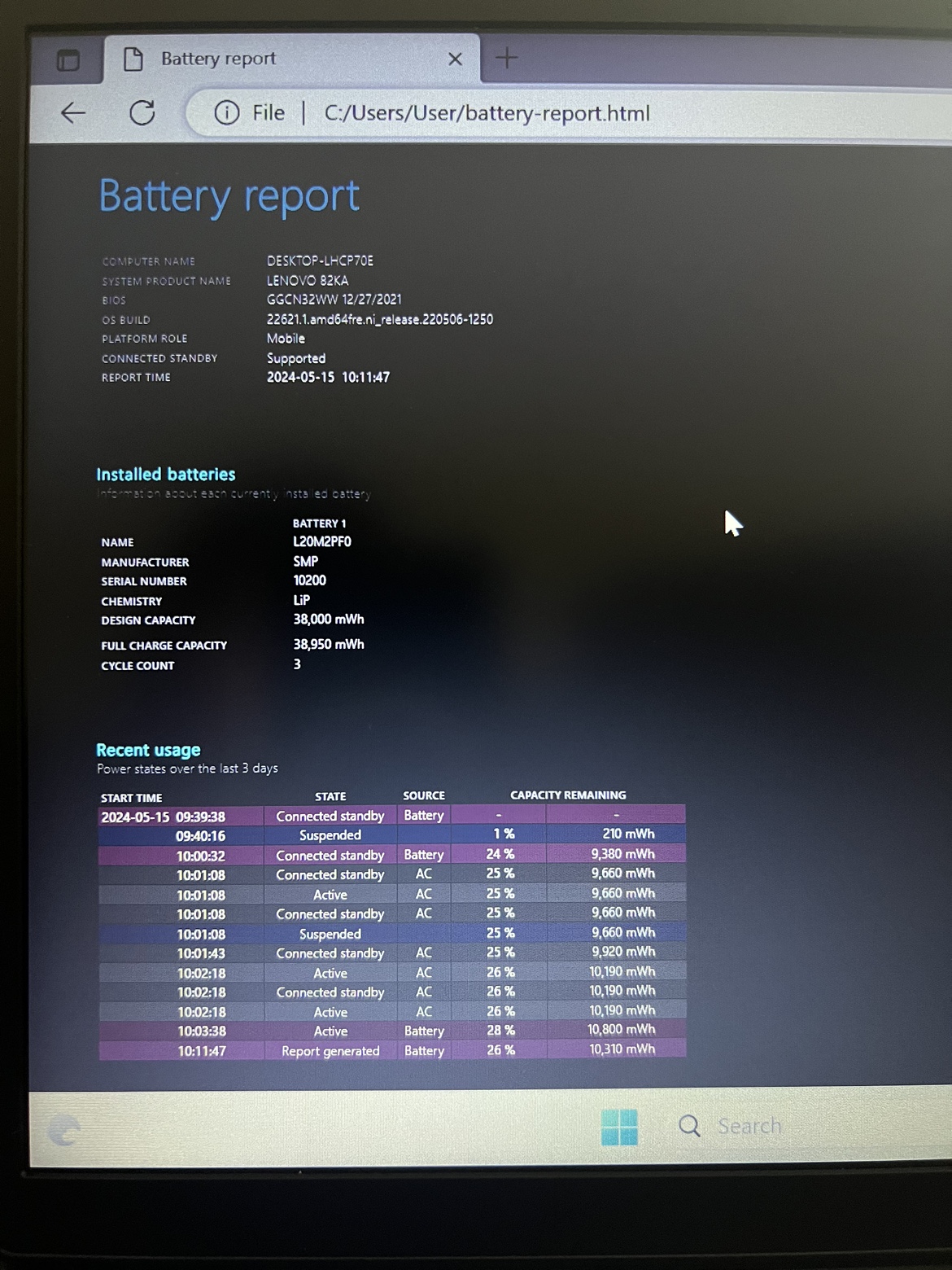Screen dimensions: 952x1270
Task: Open Edge from the taskbar corner
Action: 64,1131
